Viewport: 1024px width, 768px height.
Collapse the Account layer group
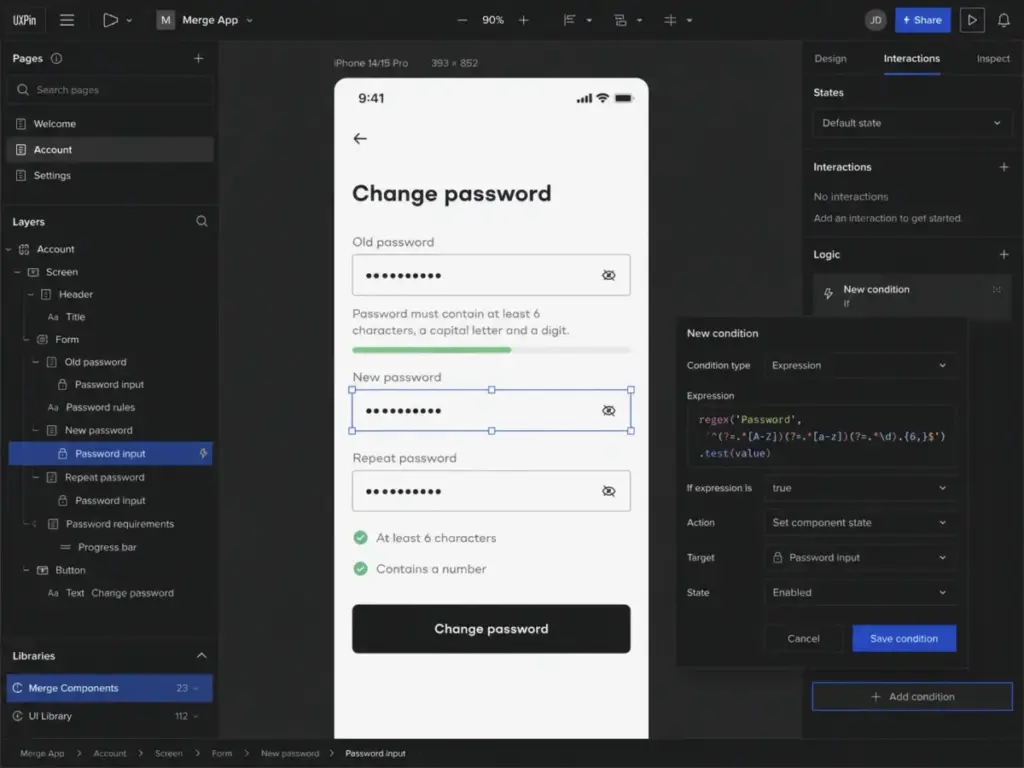tap(8, 249)
